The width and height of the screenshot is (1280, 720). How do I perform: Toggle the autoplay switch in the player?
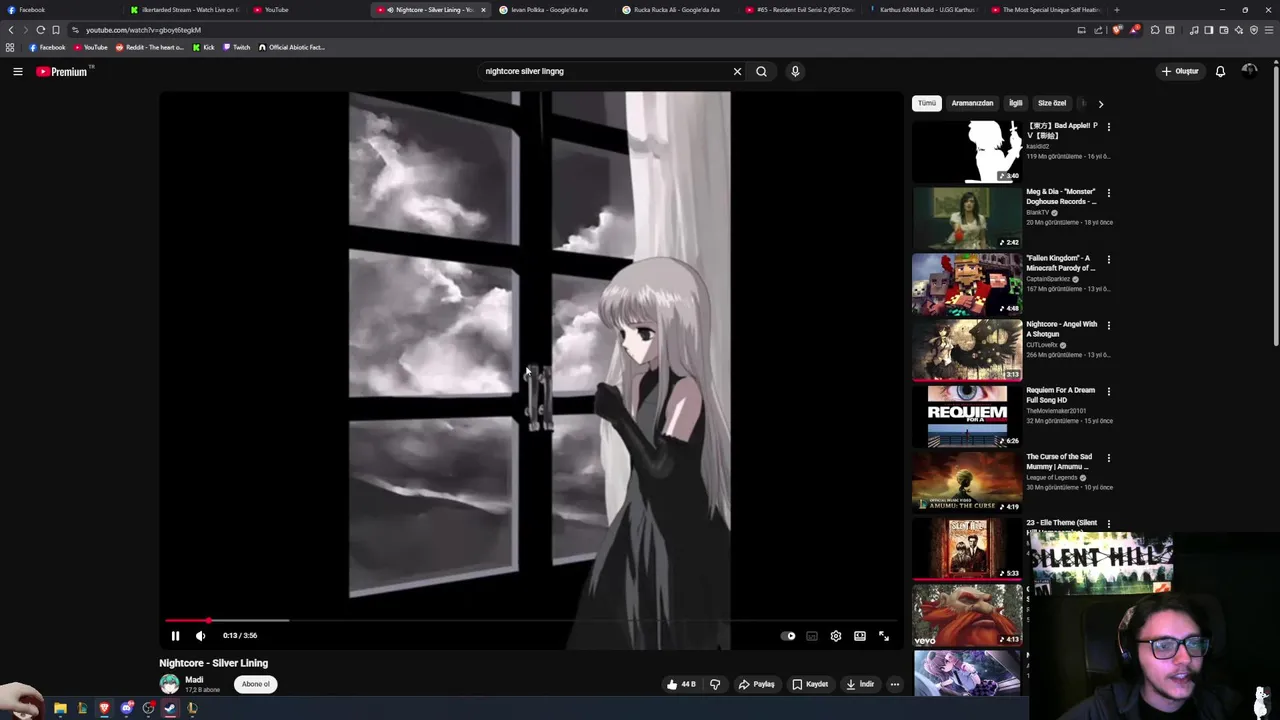tap(788, 636)
